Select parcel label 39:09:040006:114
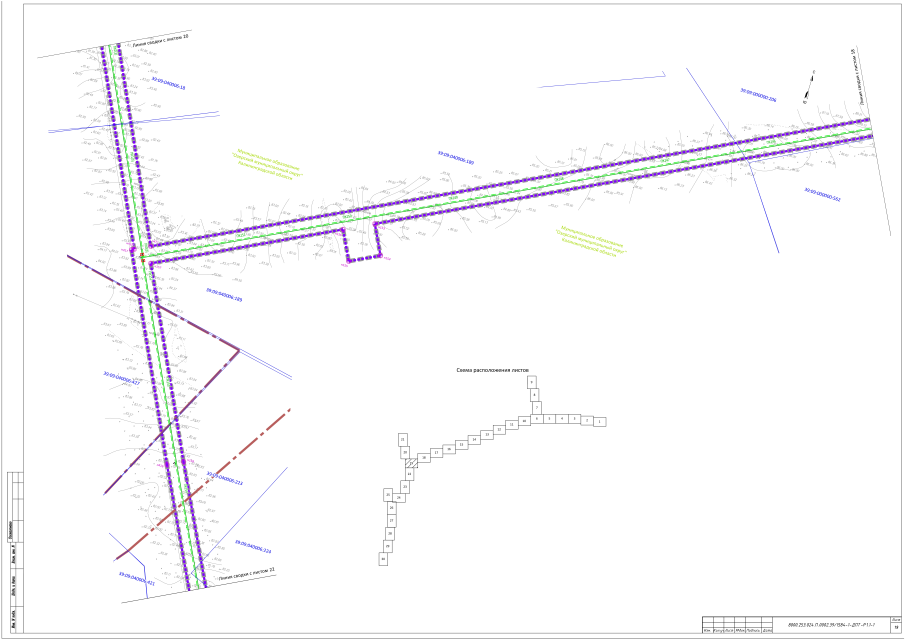 tap(225, 477)
